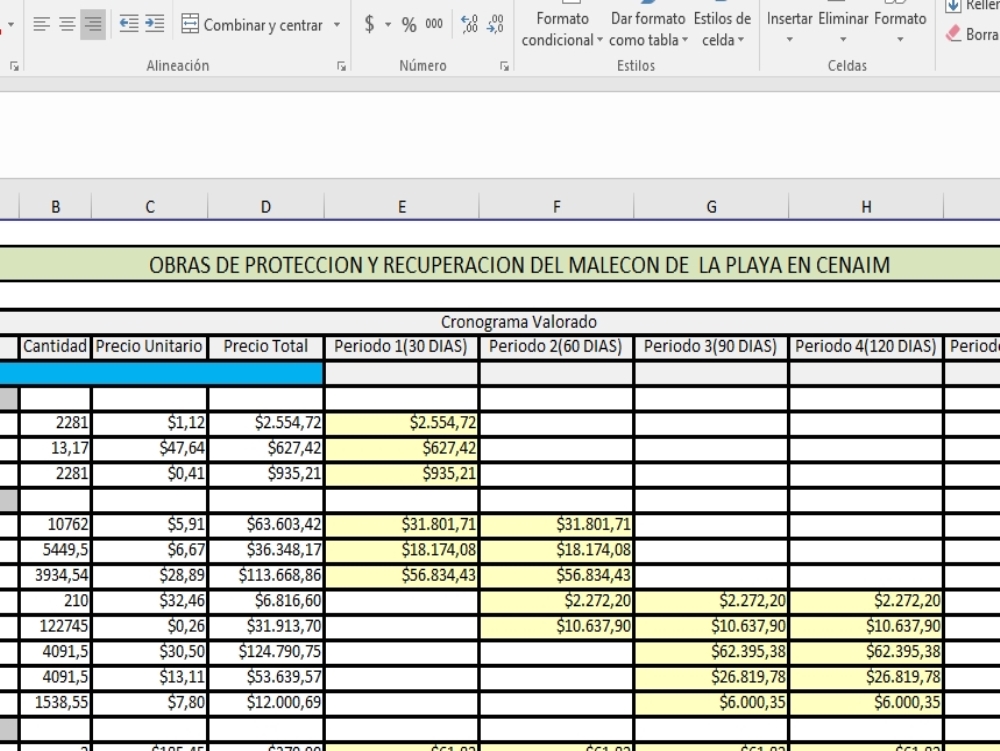Select the column B header

[x=55, y=207]
